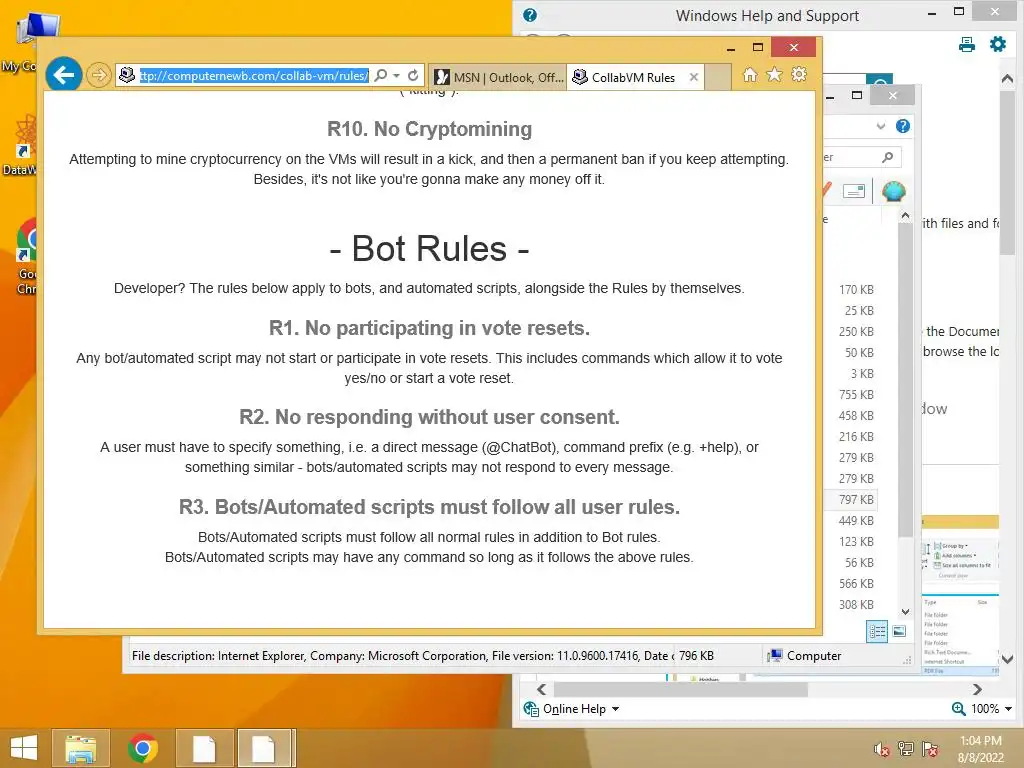This screenshot has width=1024, height=768.
Task: Click the horizontal scrollbar thumb in Help and Support
Action: pos(680,690)
